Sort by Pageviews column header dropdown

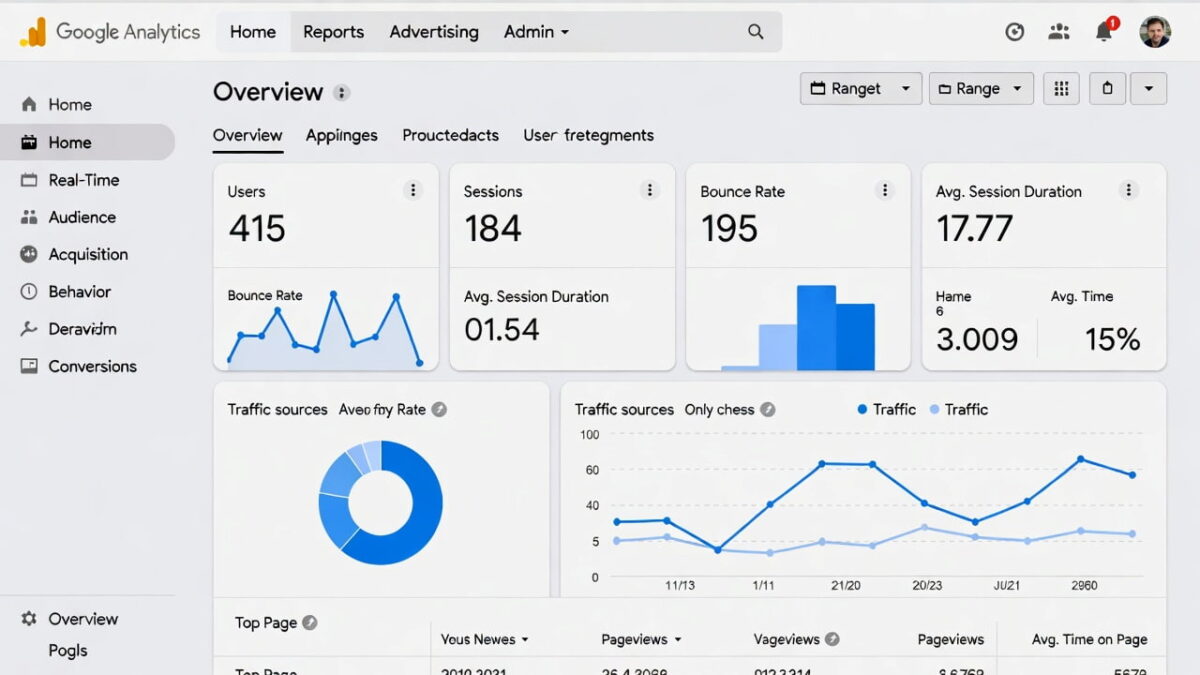[x=641, y=639]
